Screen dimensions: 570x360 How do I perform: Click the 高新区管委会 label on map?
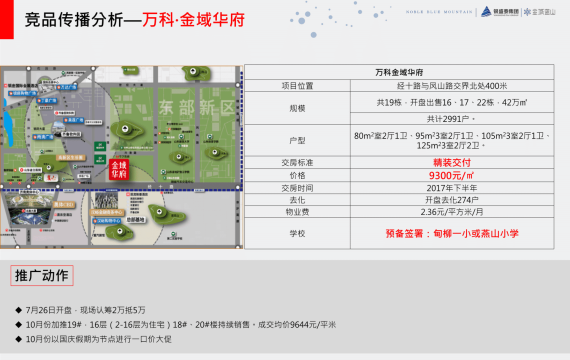71,157
